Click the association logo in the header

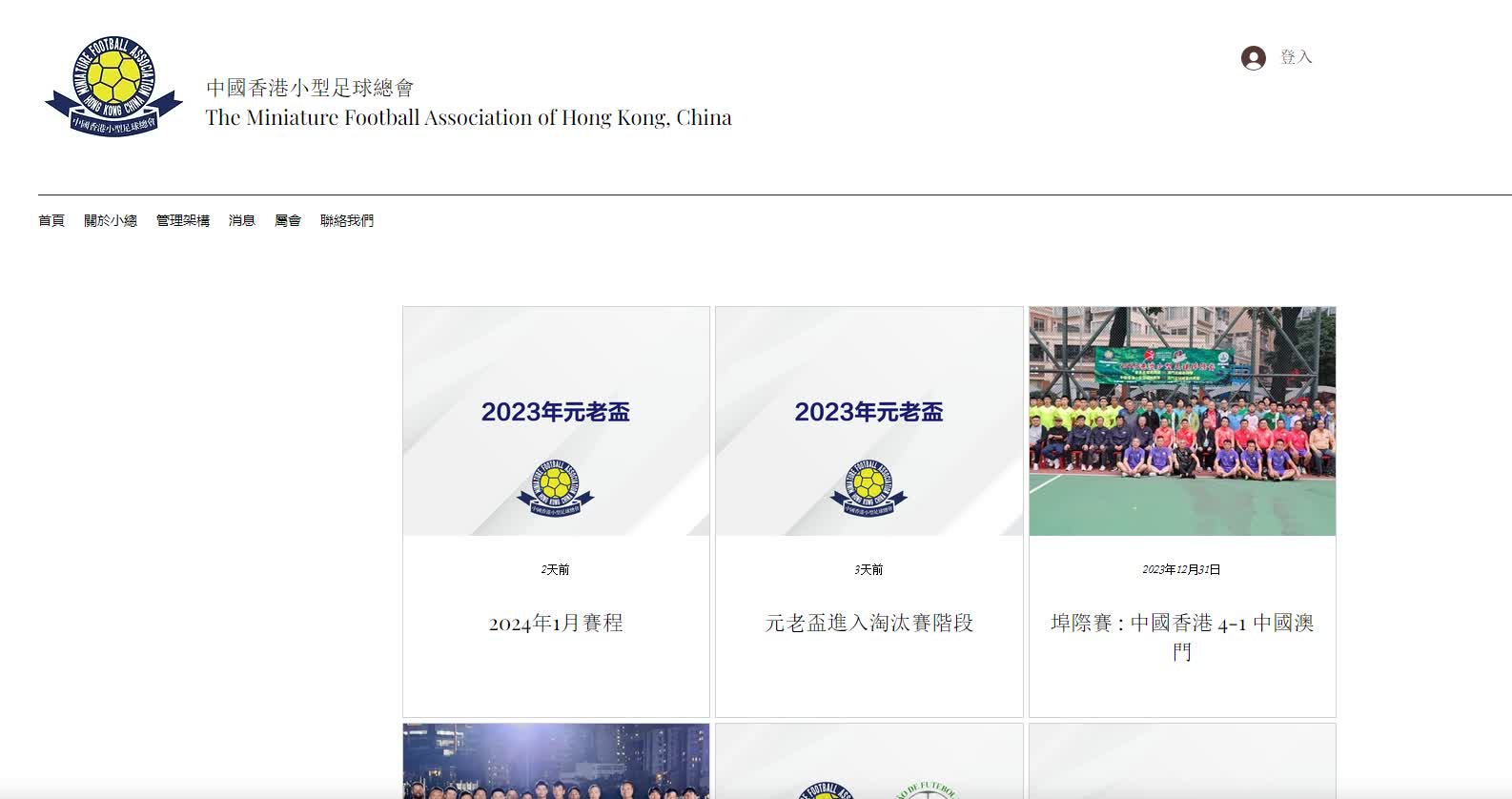114,86
